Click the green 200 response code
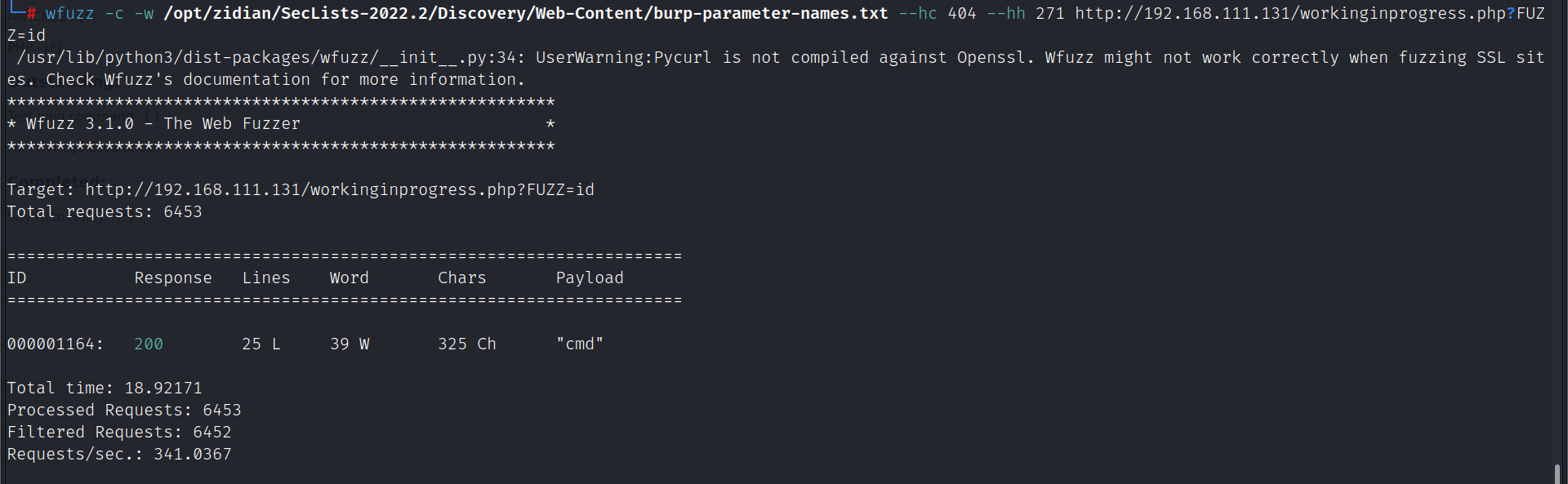The width and height of the screenshot is (1568, 484). 149,344
